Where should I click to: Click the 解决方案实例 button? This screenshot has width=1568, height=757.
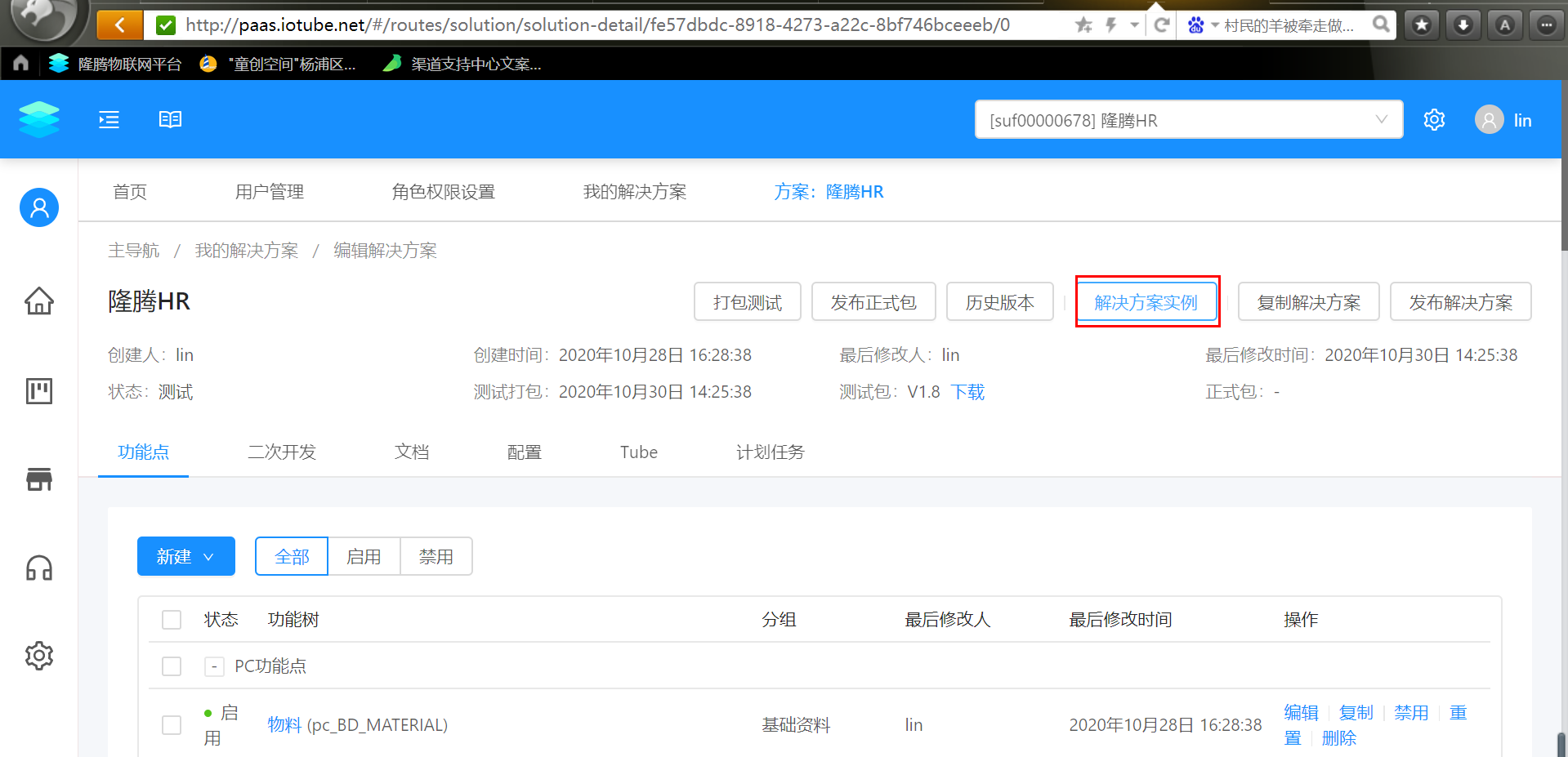(1146, 302)
